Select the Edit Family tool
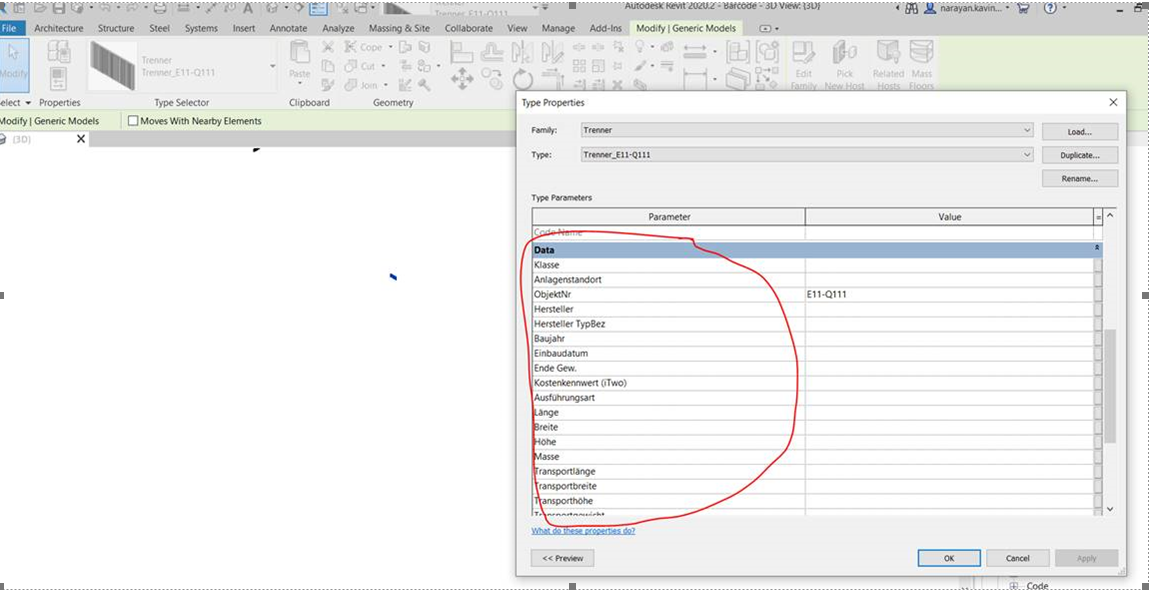Viewport: 1149px width, 596px height. pos(804,58)
